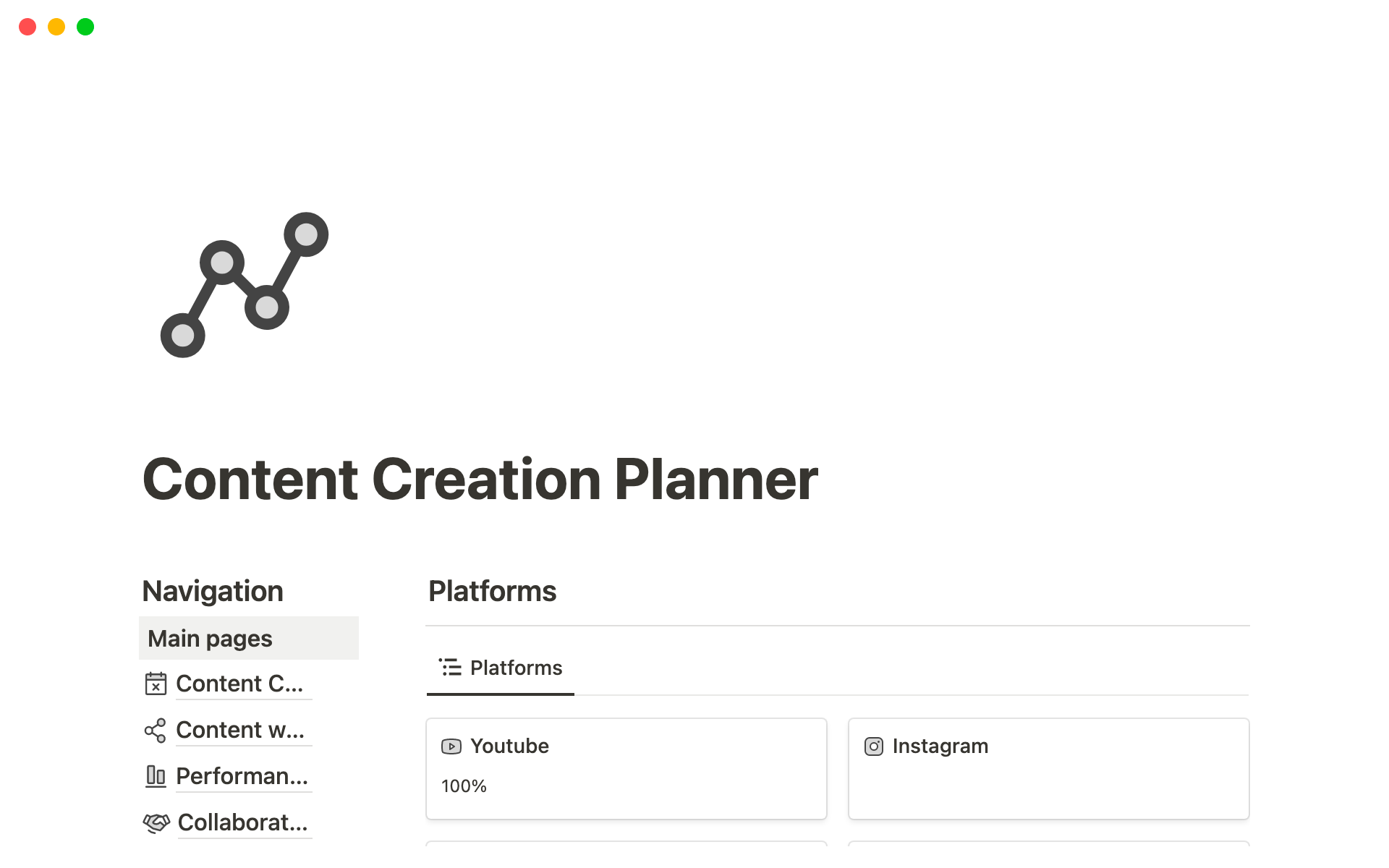Click the list icon on Platforms tab
The image size is (1389, 868).
[450, 667]
